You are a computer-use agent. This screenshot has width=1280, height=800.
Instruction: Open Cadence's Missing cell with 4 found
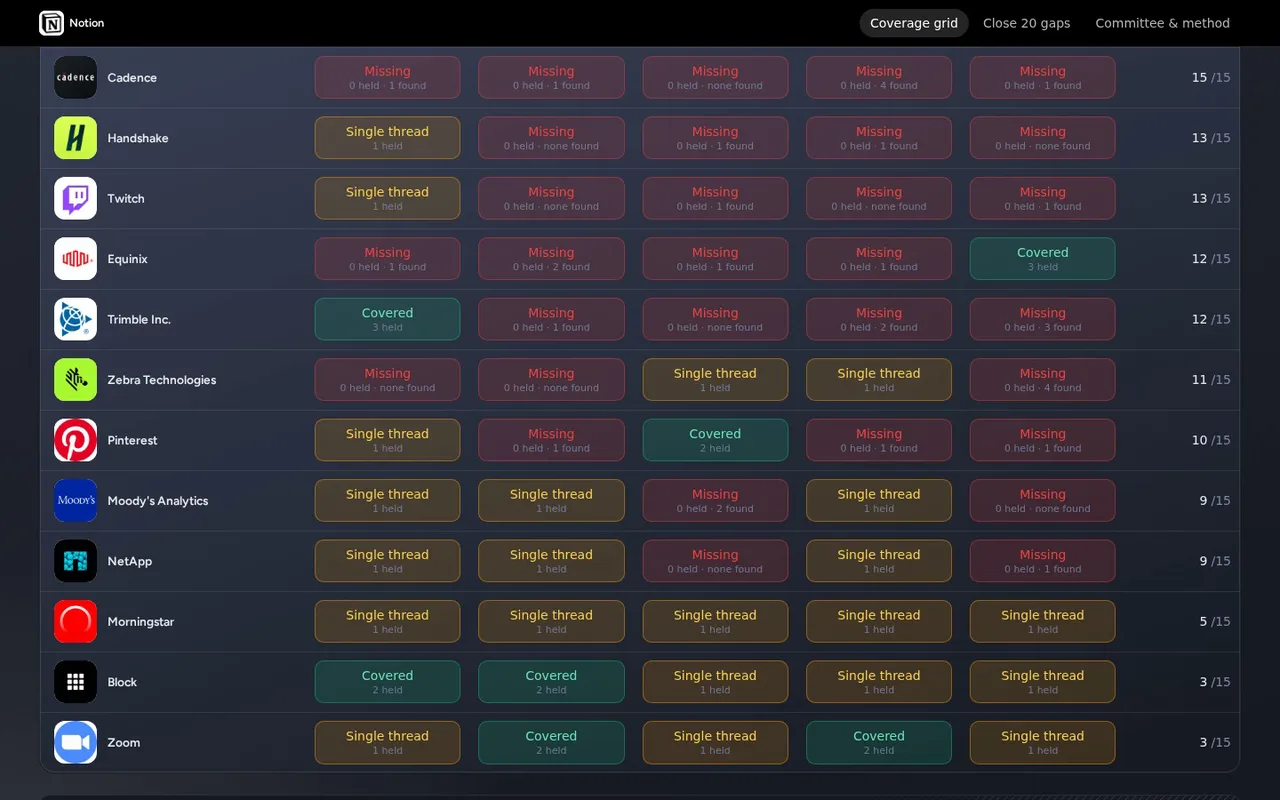[x=879, y=78]
